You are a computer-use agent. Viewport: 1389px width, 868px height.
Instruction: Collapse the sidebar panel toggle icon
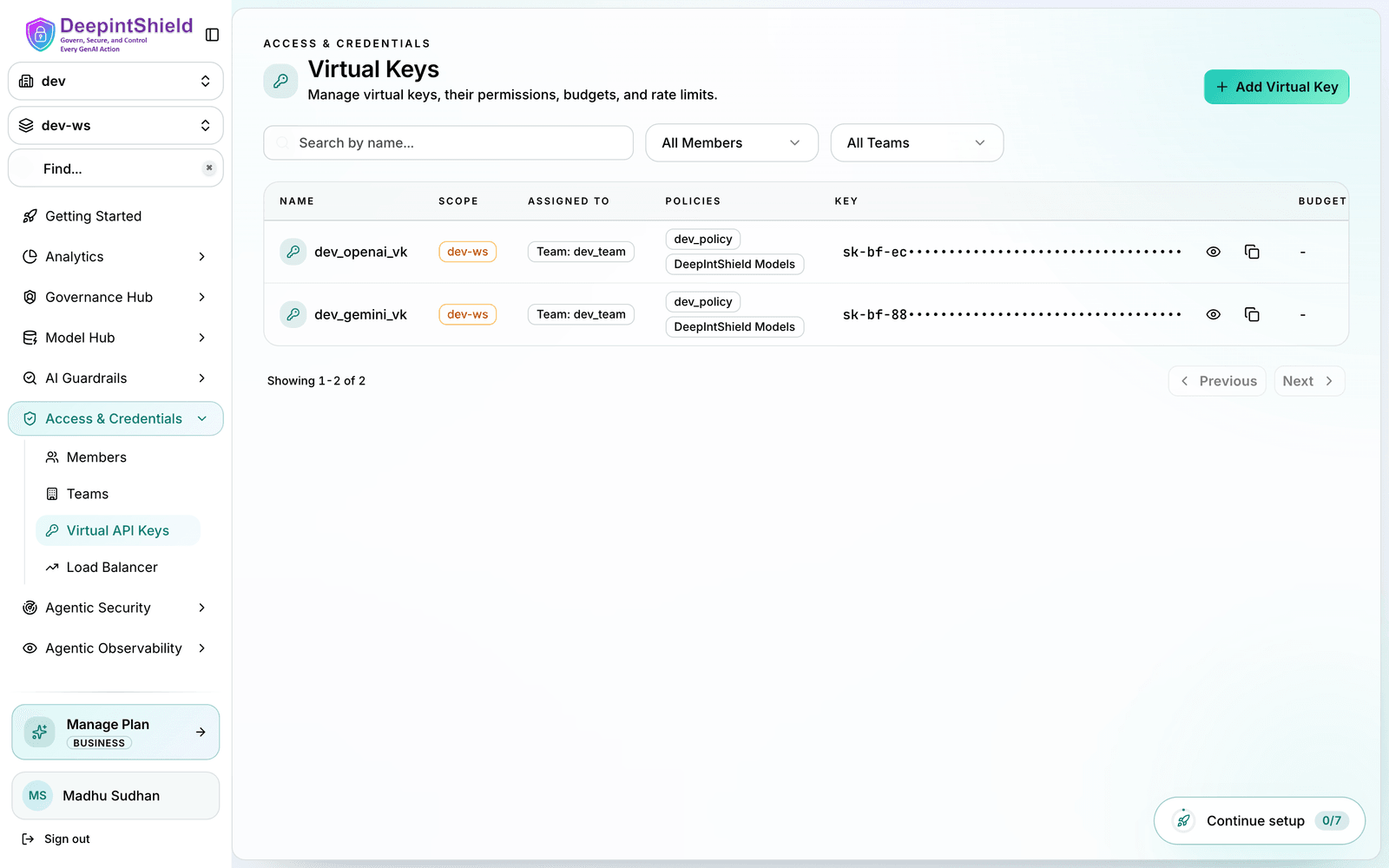pos(212,35)
